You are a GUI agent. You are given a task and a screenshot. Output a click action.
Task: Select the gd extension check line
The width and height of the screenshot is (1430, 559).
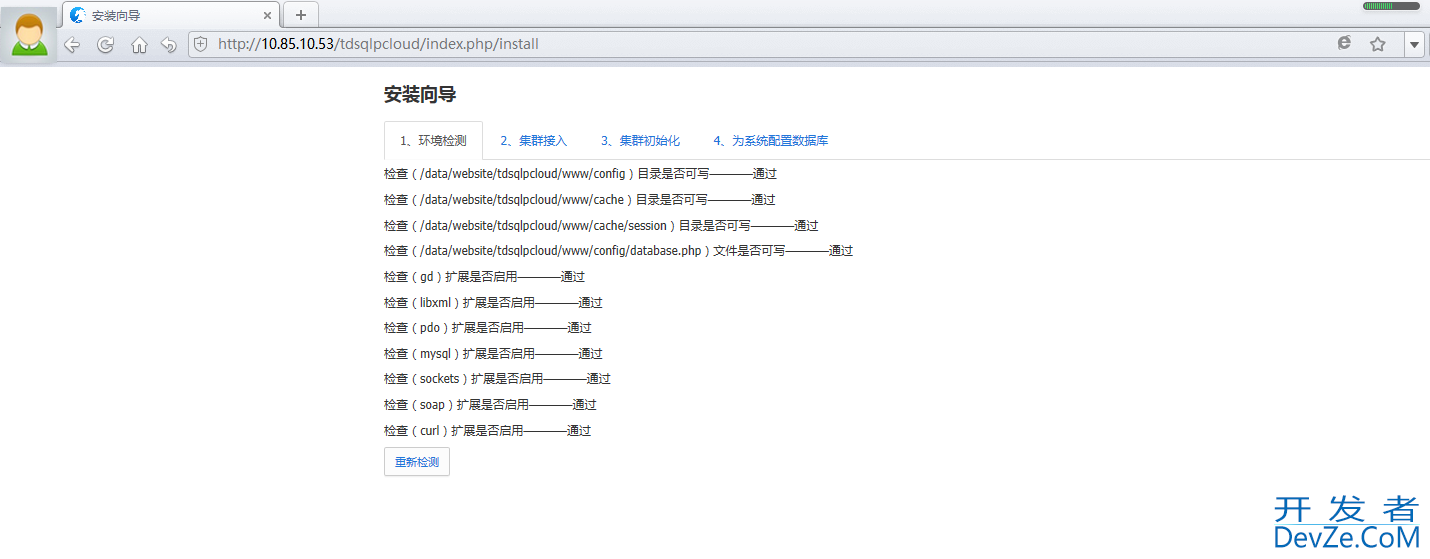coord(484,277)
